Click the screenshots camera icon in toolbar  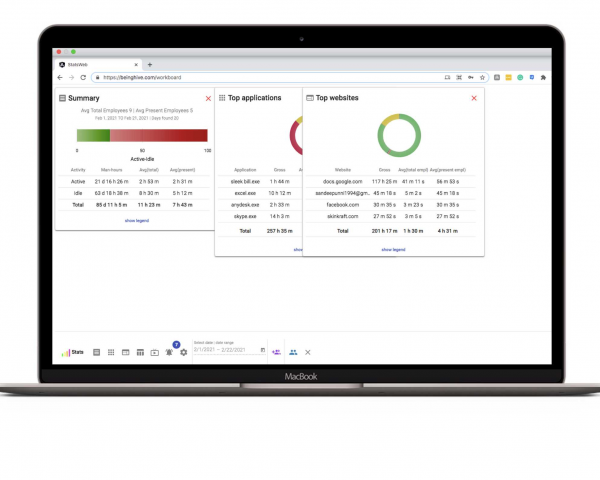point(155,352)
